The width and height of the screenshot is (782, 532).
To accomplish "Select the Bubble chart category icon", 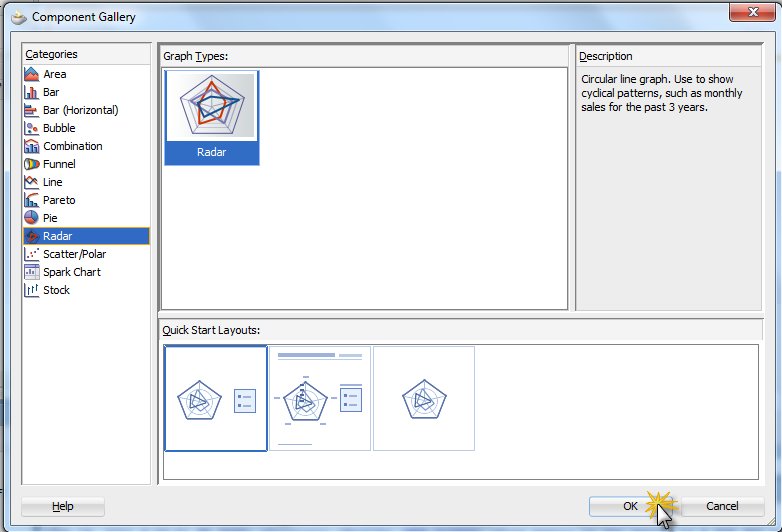I will pos(32,128).
